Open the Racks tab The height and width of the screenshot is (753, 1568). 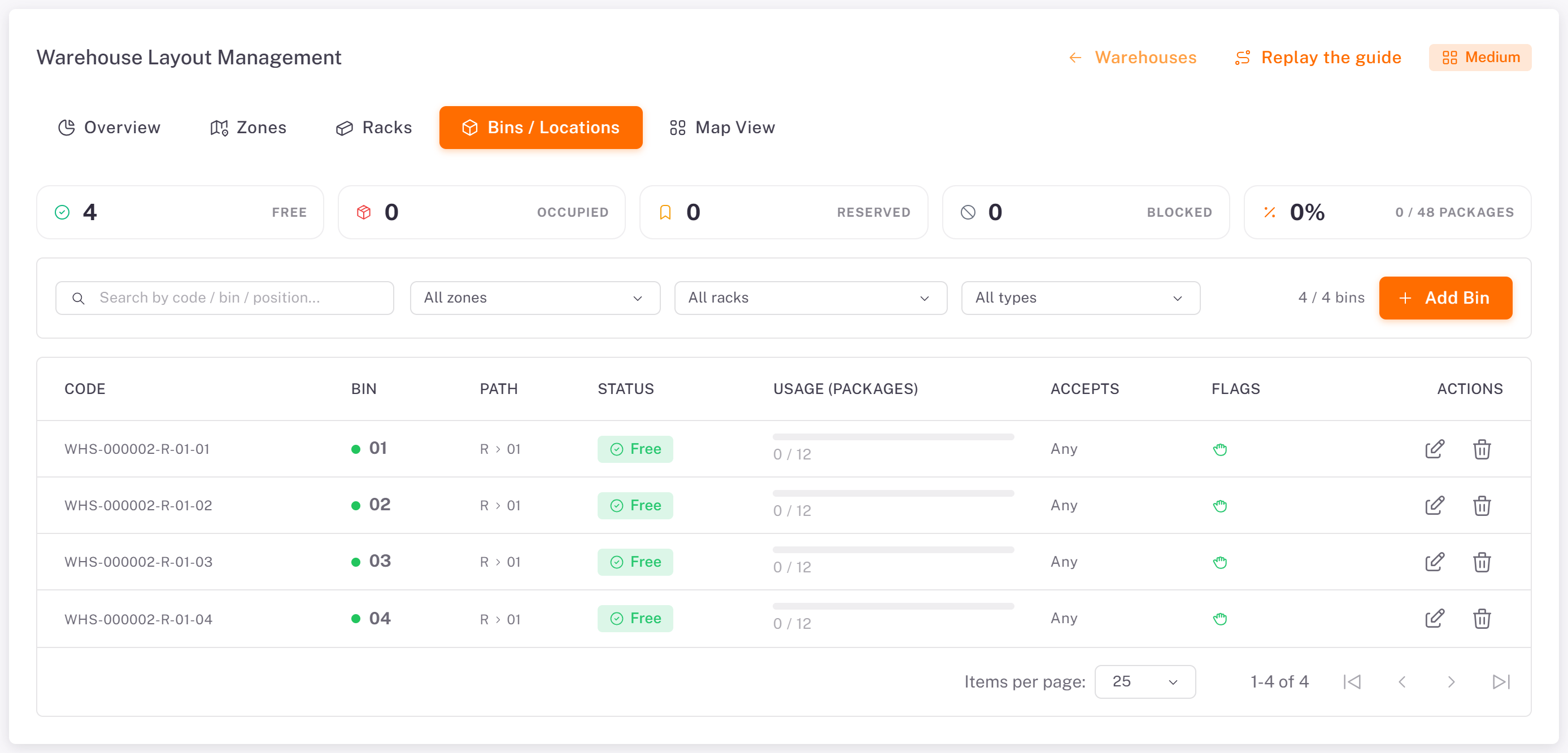click(x=374, y=128)
